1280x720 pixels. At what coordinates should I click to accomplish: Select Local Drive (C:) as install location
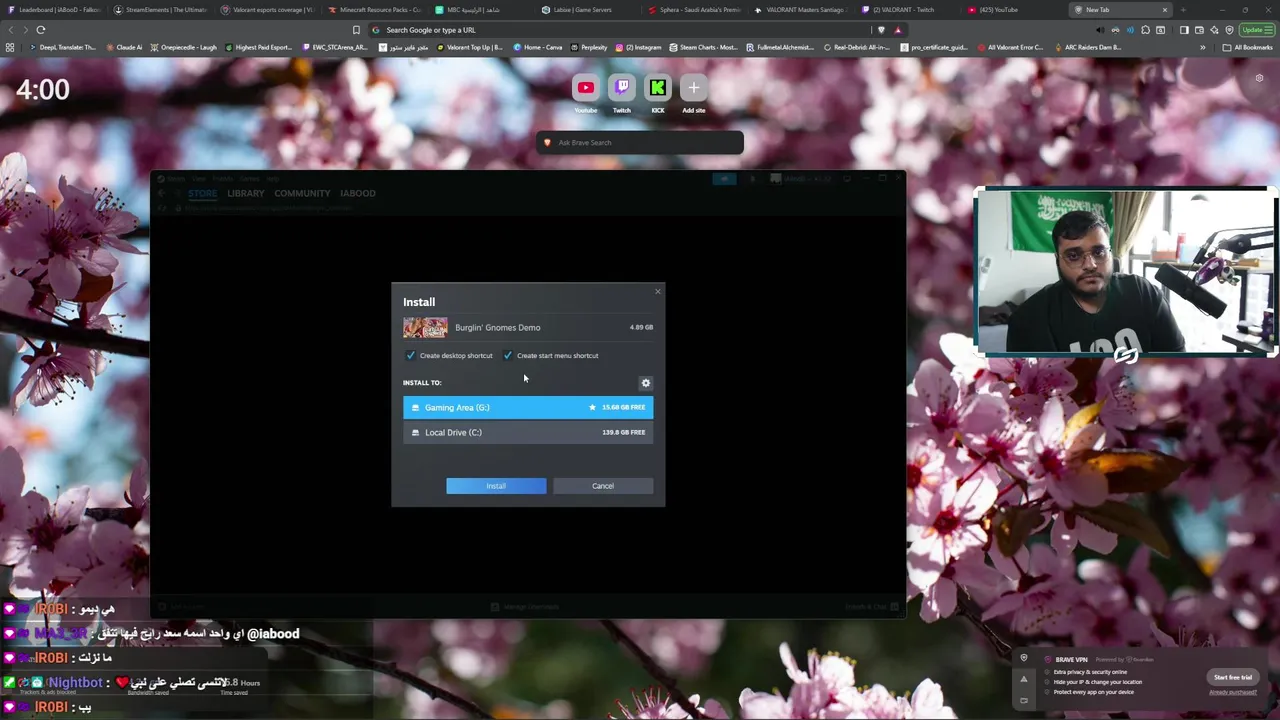pyautogui.click(x=528, y=432)
